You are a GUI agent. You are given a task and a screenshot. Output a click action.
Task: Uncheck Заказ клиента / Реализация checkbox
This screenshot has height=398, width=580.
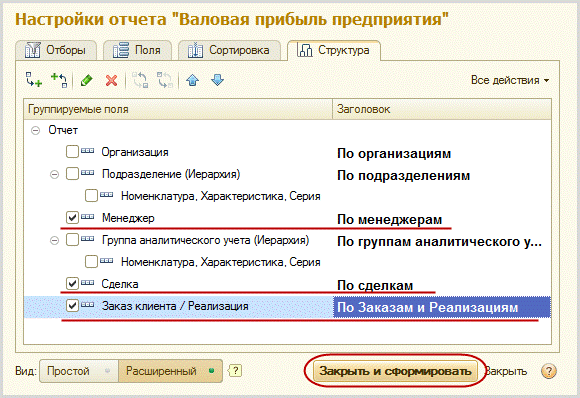point(72,306)
